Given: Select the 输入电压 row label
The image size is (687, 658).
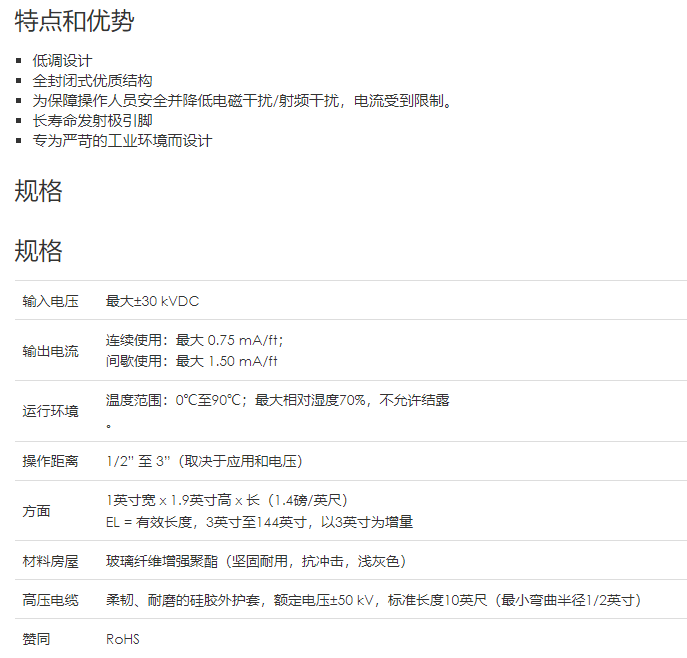Looking at the screenshot, I should tap(50, 301).
